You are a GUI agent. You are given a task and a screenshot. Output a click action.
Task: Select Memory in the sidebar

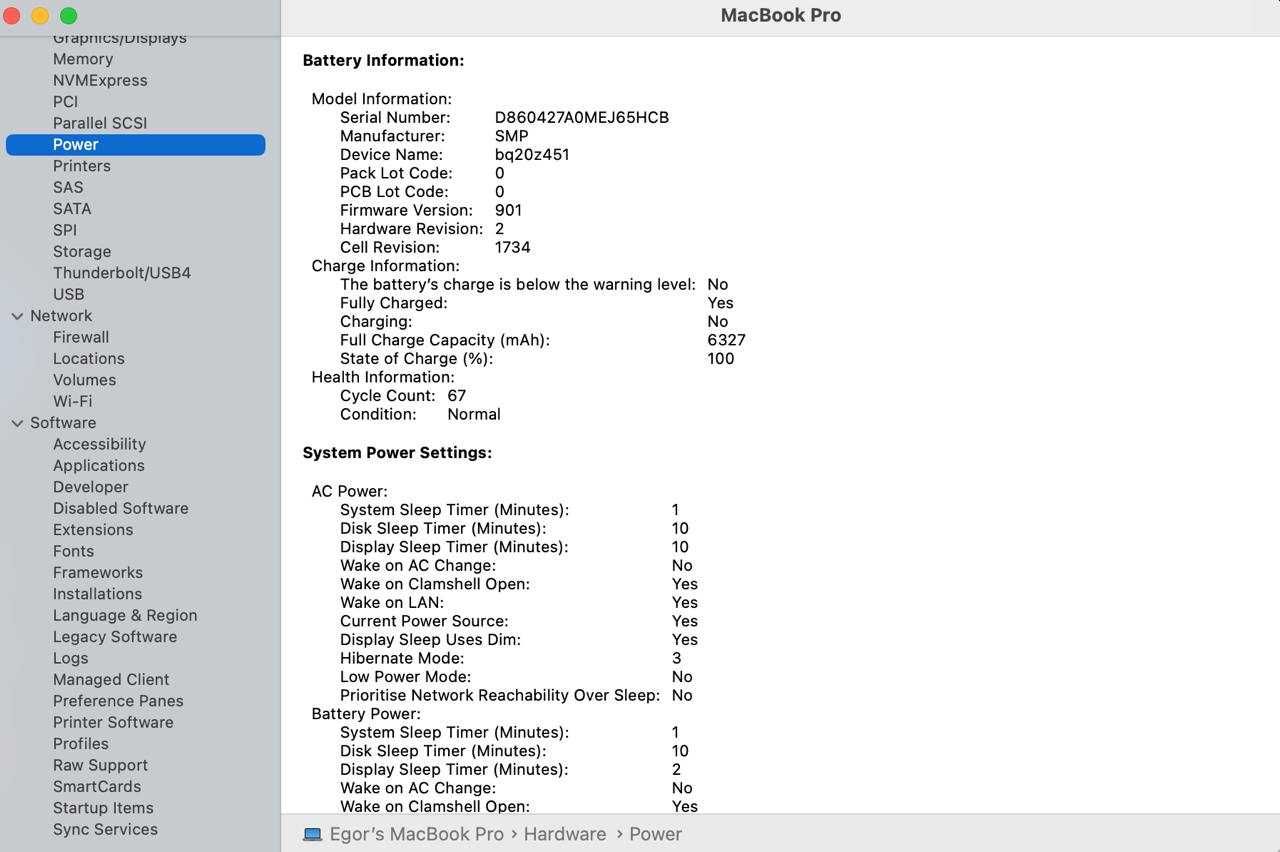83,59
